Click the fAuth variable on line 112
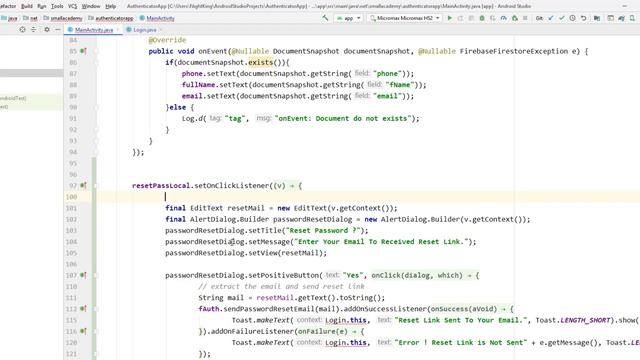 [x=209, y=309]
